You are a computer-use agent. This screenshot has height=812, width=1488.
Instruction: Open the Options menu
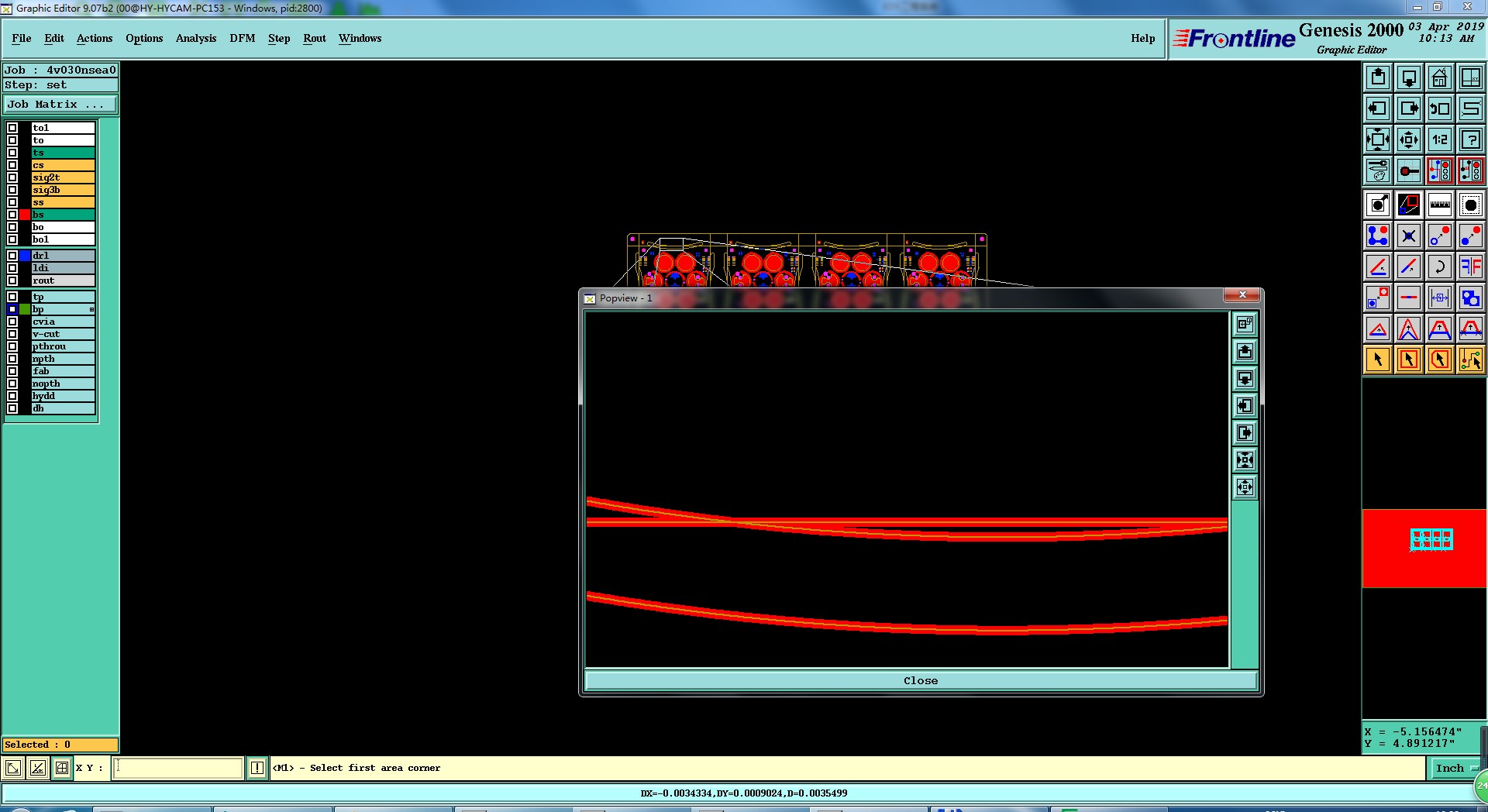tap(144, 38)
